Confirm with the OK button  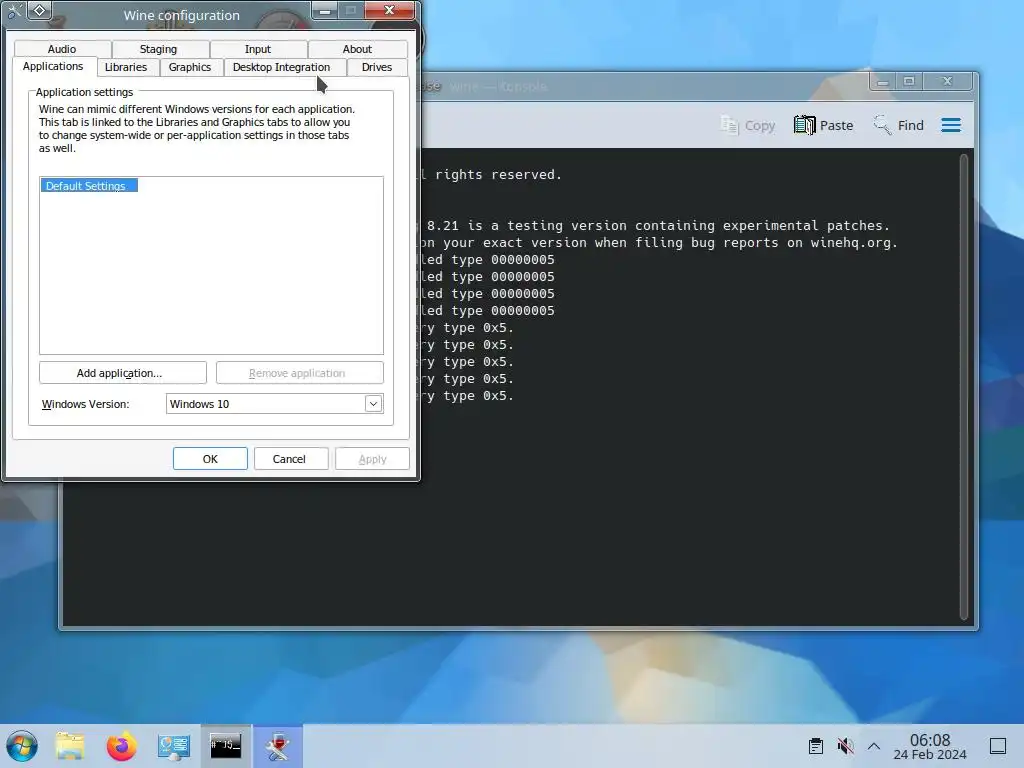pyautogui.click(x=210, y=459)
